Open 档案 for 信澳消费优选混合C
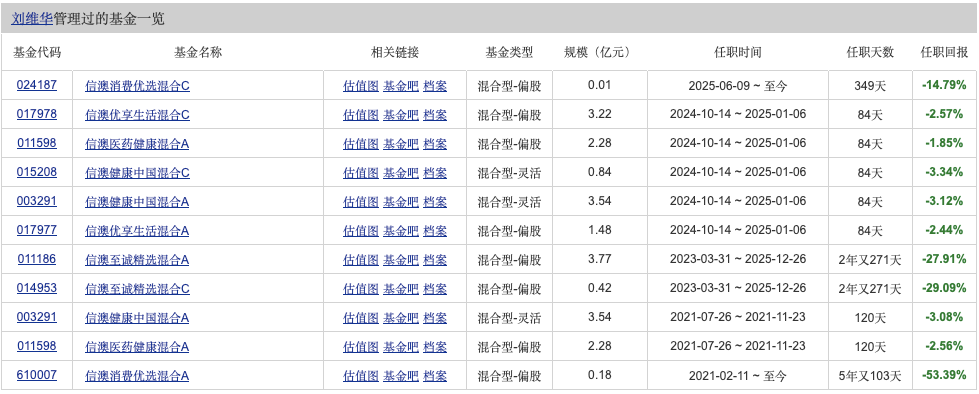 click(435, 86)
